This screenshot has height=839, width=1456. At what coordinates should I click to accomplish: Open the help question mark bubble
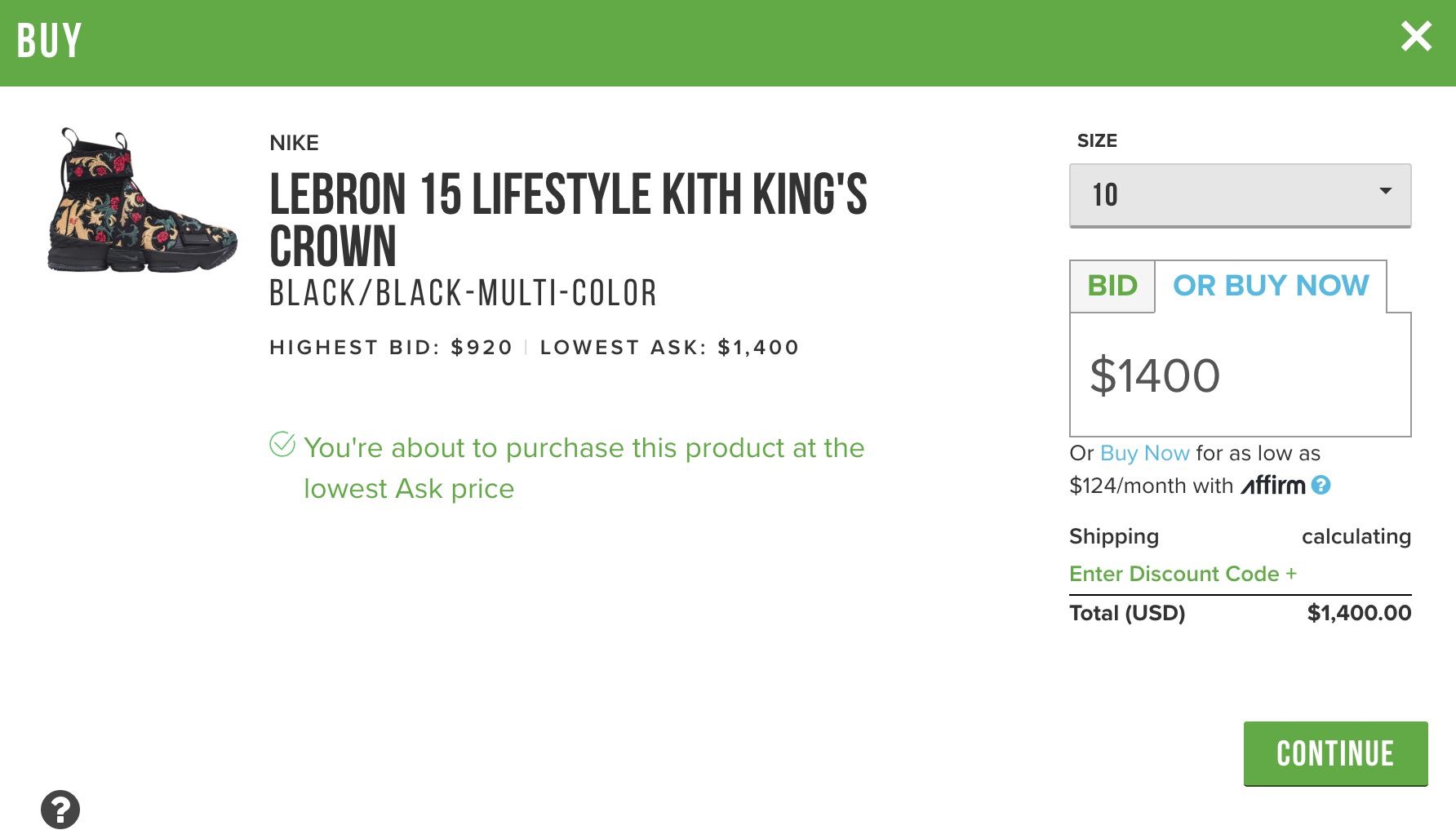(x=60, y=810)
